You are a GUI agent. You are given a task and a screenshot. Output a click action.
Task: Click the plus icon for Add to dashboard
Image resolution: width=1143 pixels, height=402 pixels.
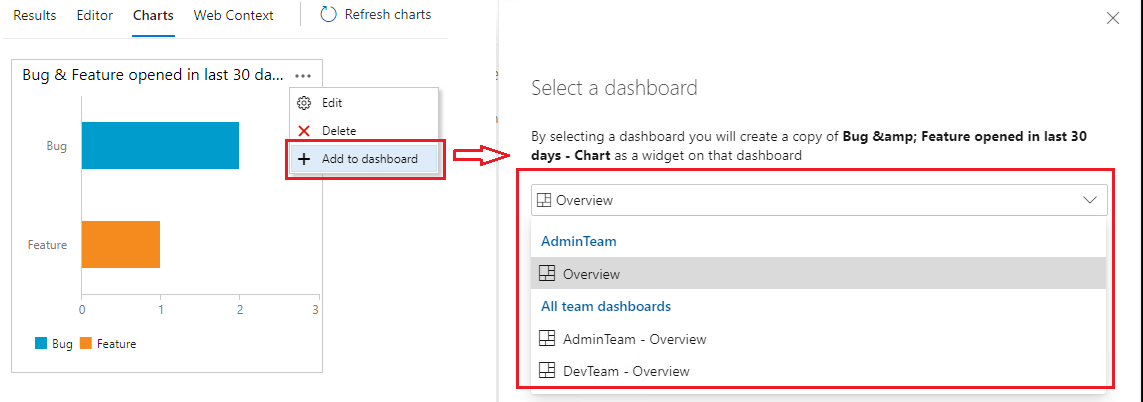tap(304, 159)
